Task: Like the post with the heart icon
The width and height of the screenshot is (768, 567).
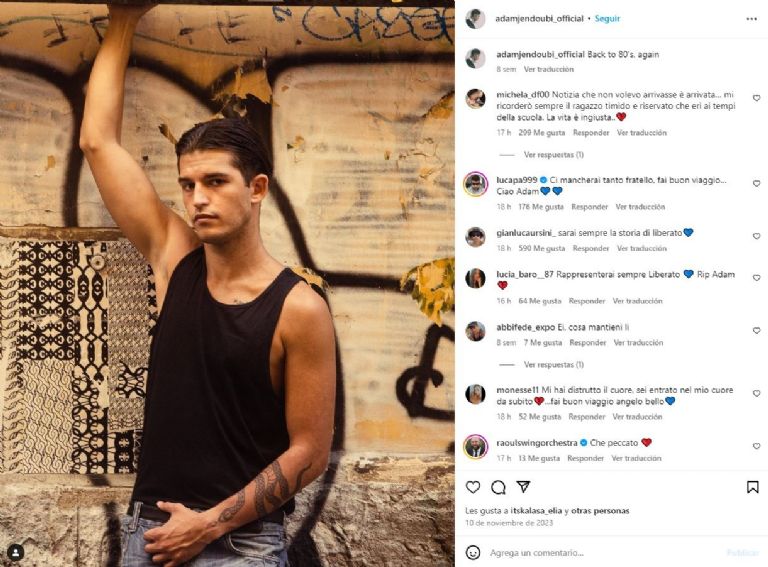Action: (x=473, y=487)
